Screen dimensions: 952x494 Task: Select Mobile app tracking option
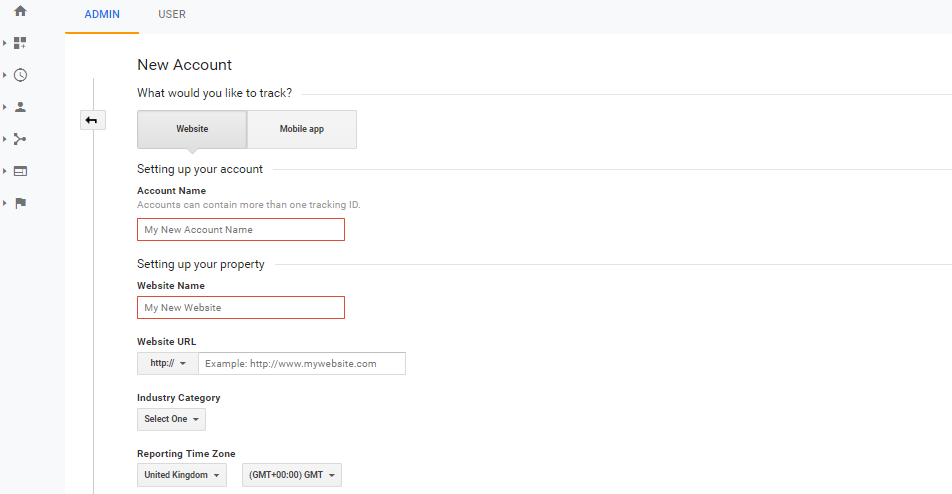tap(302, 129)
